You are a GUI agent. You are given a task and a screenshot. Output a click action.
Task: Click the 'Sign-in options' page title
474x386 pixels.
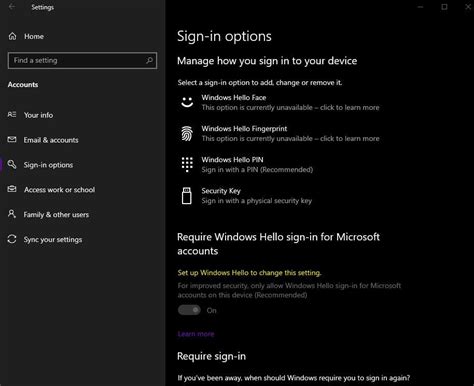click(224, 36)
